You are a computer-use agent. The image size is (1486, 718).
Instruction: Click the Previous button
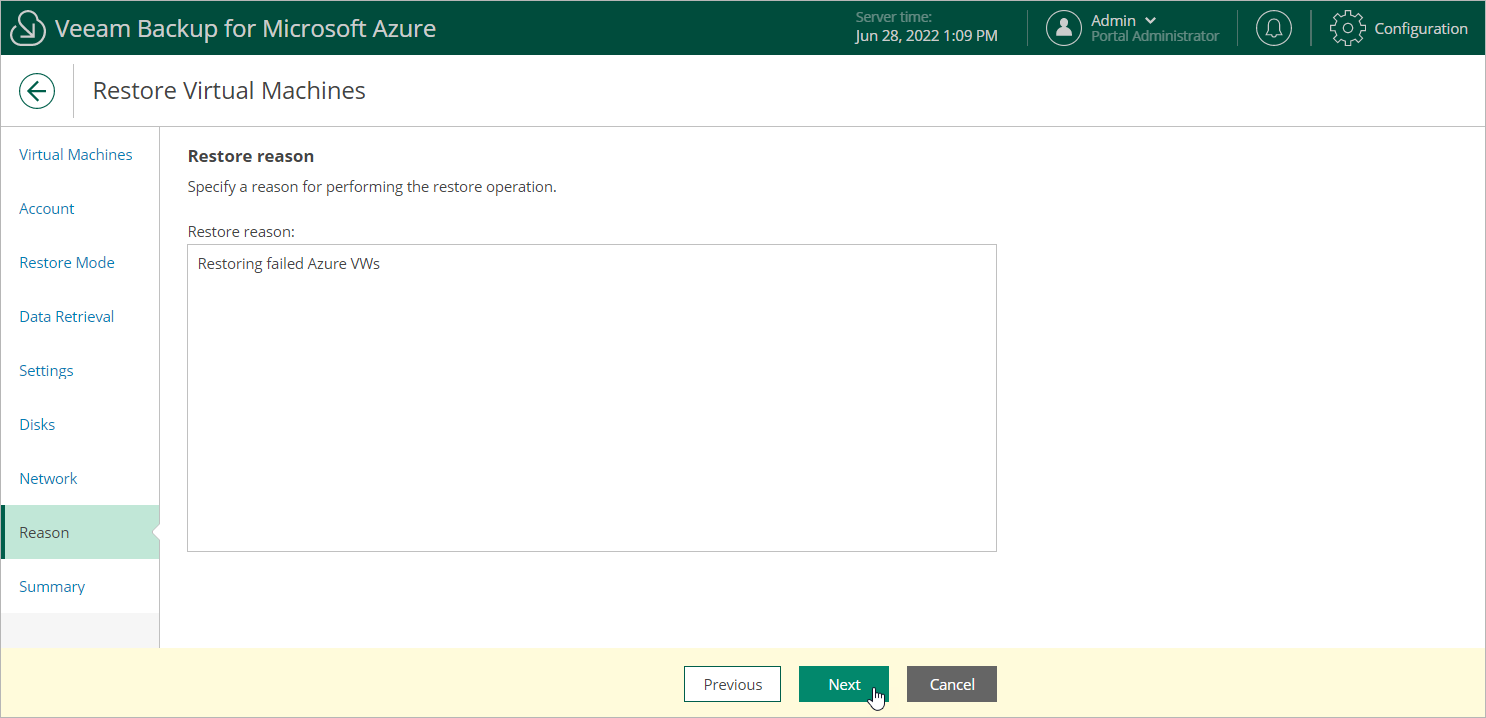pyautogui.click(x=733, y=684)
